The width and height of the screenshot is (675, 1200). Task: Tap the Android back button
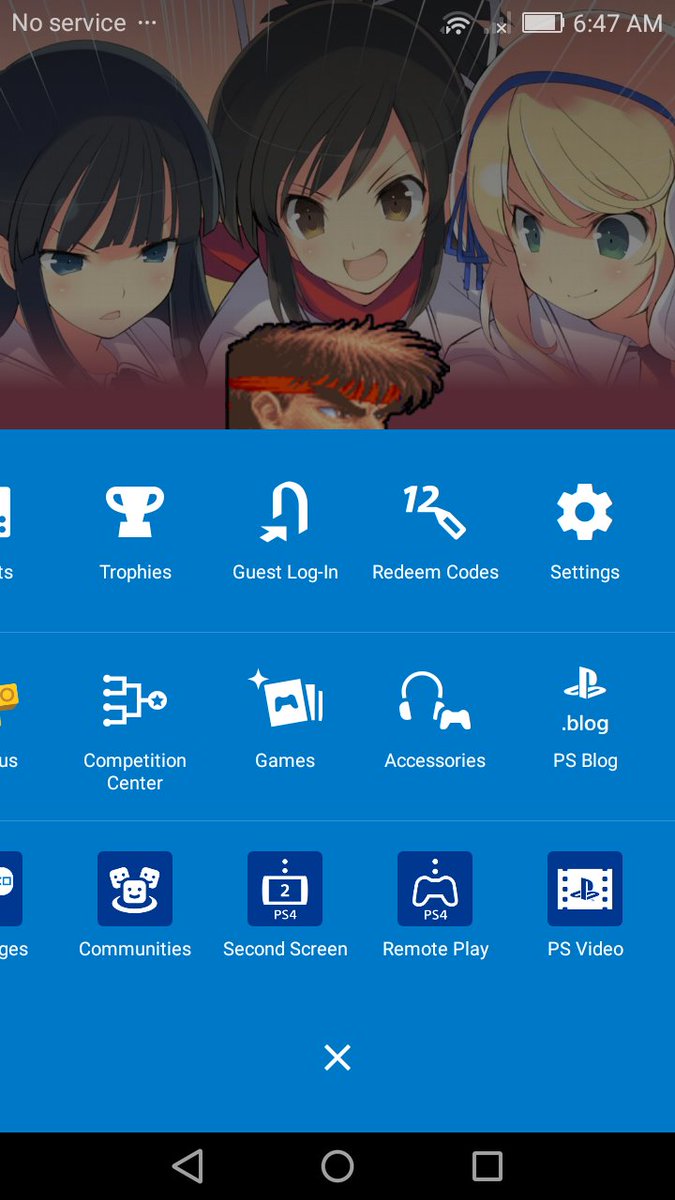(x=187, y=1166)
